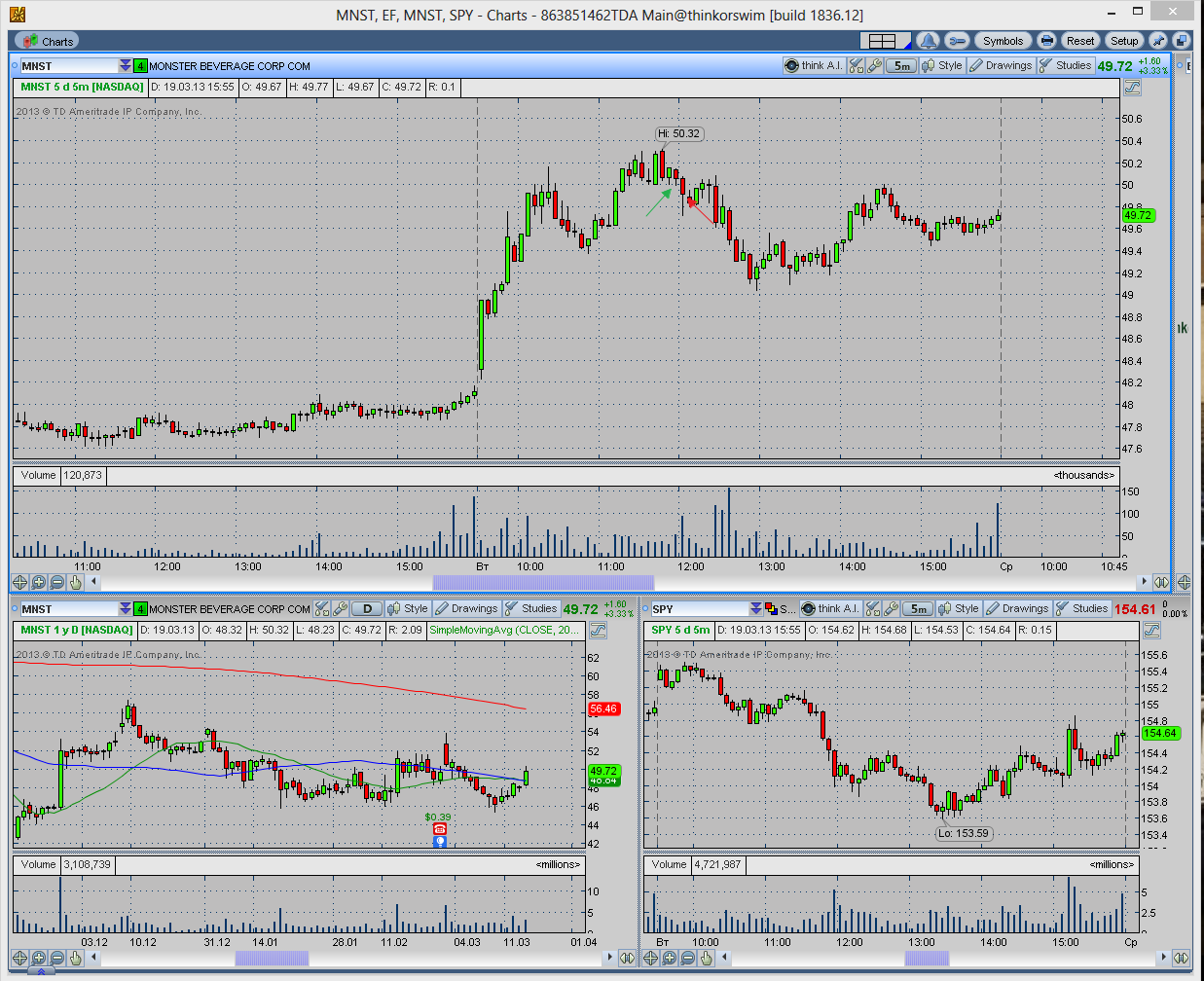Click the SPY symbol input field
The image size is (1204, 981).
click(x=699, y=608)
